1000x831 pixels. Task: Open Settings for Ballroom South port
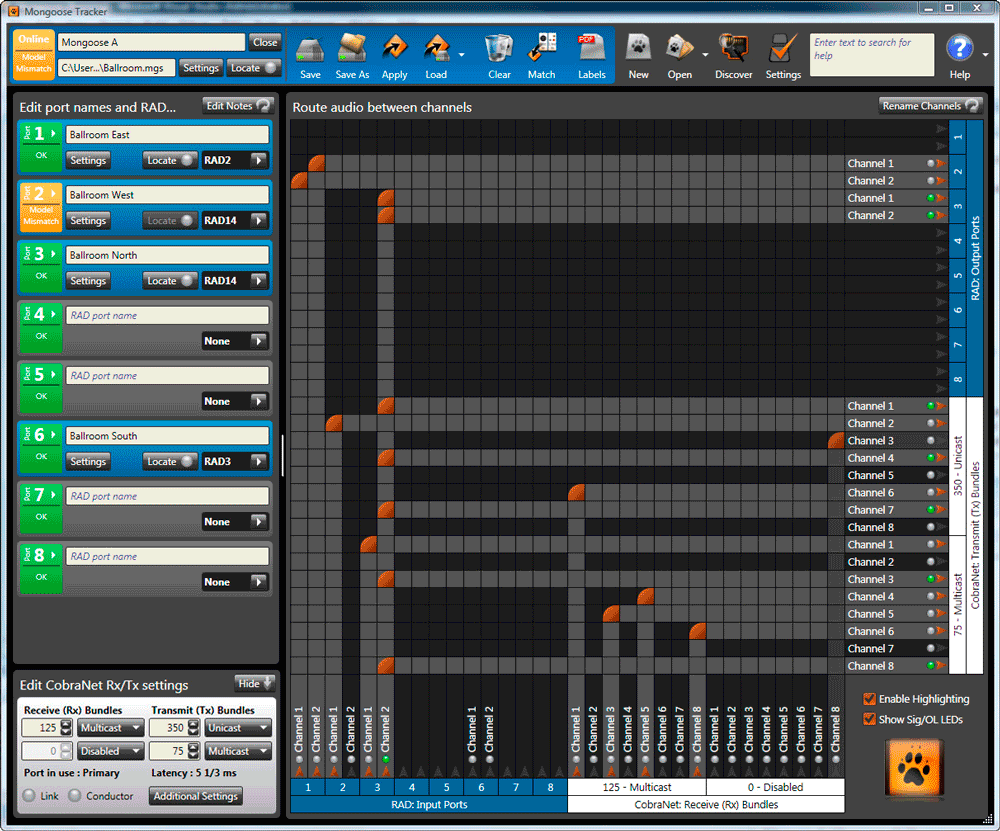pyautogui.click(x=88, y=461)
